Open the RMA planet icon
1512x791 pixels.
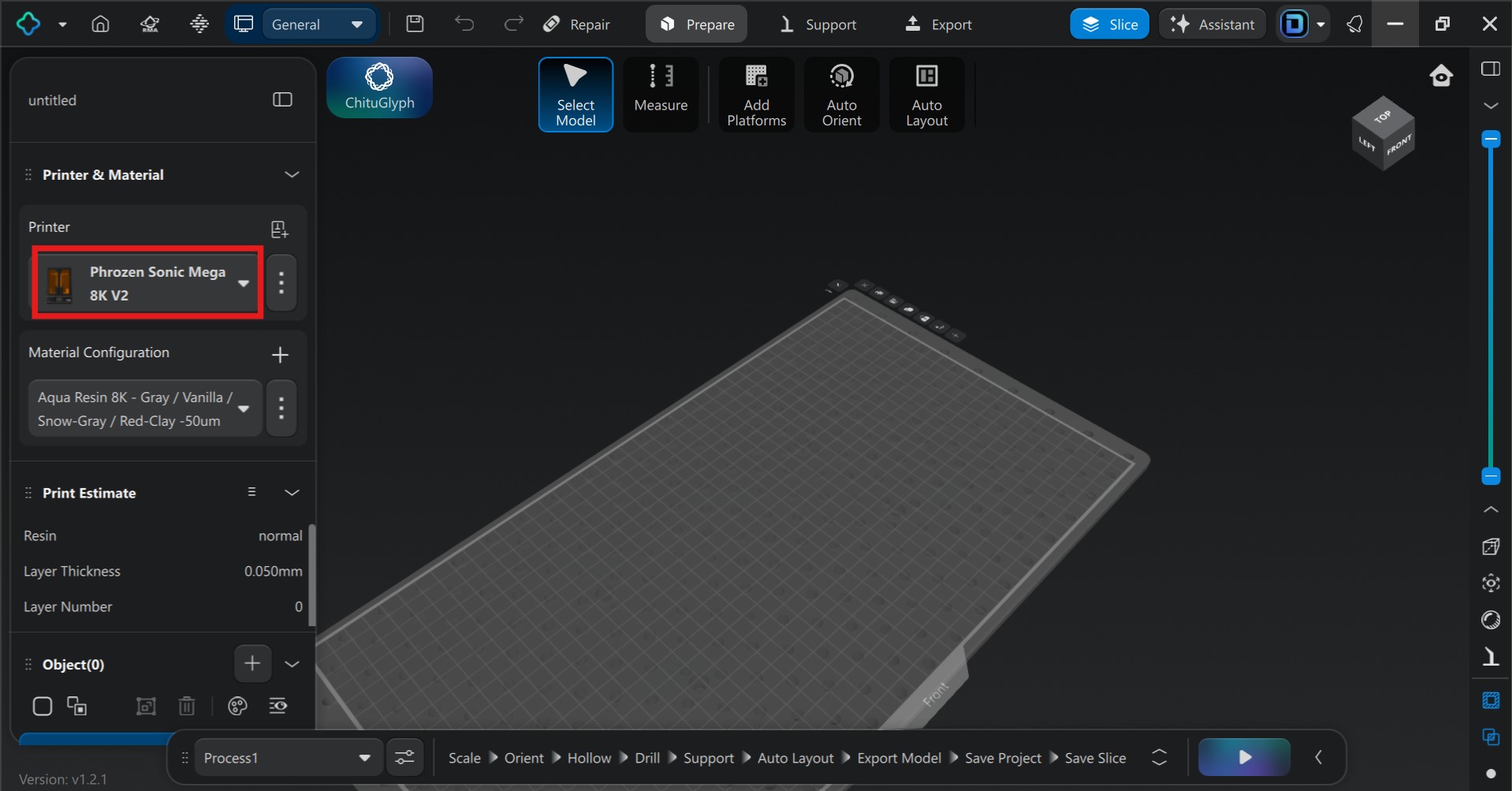[150, 24]
